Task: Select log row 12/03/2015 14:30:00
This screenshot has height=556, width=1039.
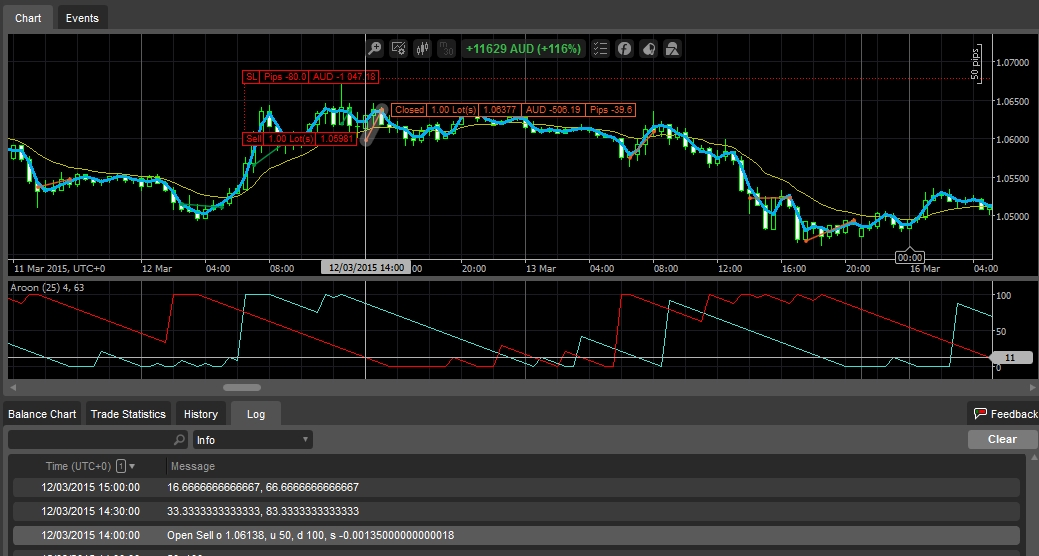Action: (x=516, y=511)
